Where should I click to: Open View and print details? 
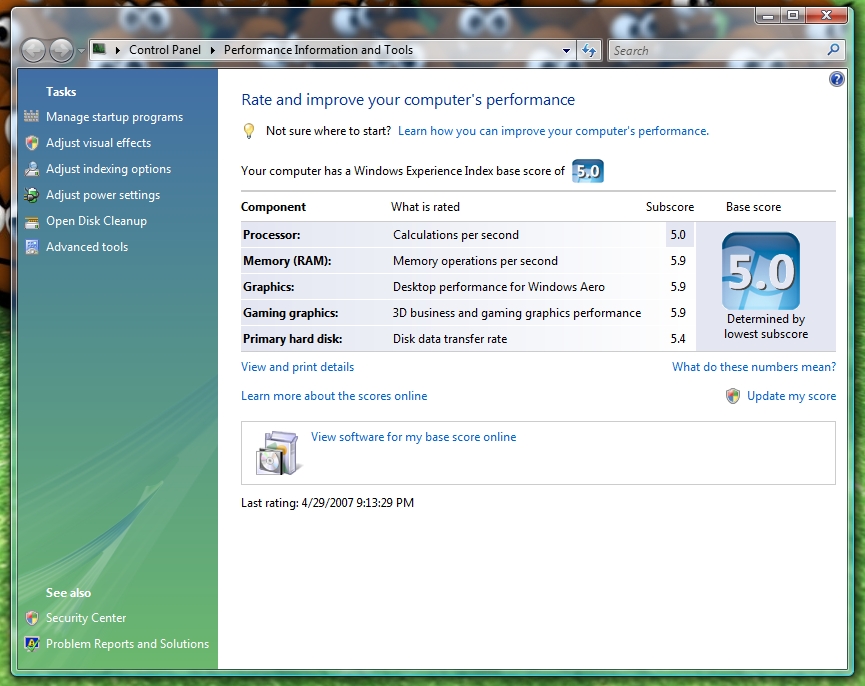coord(297,367)
